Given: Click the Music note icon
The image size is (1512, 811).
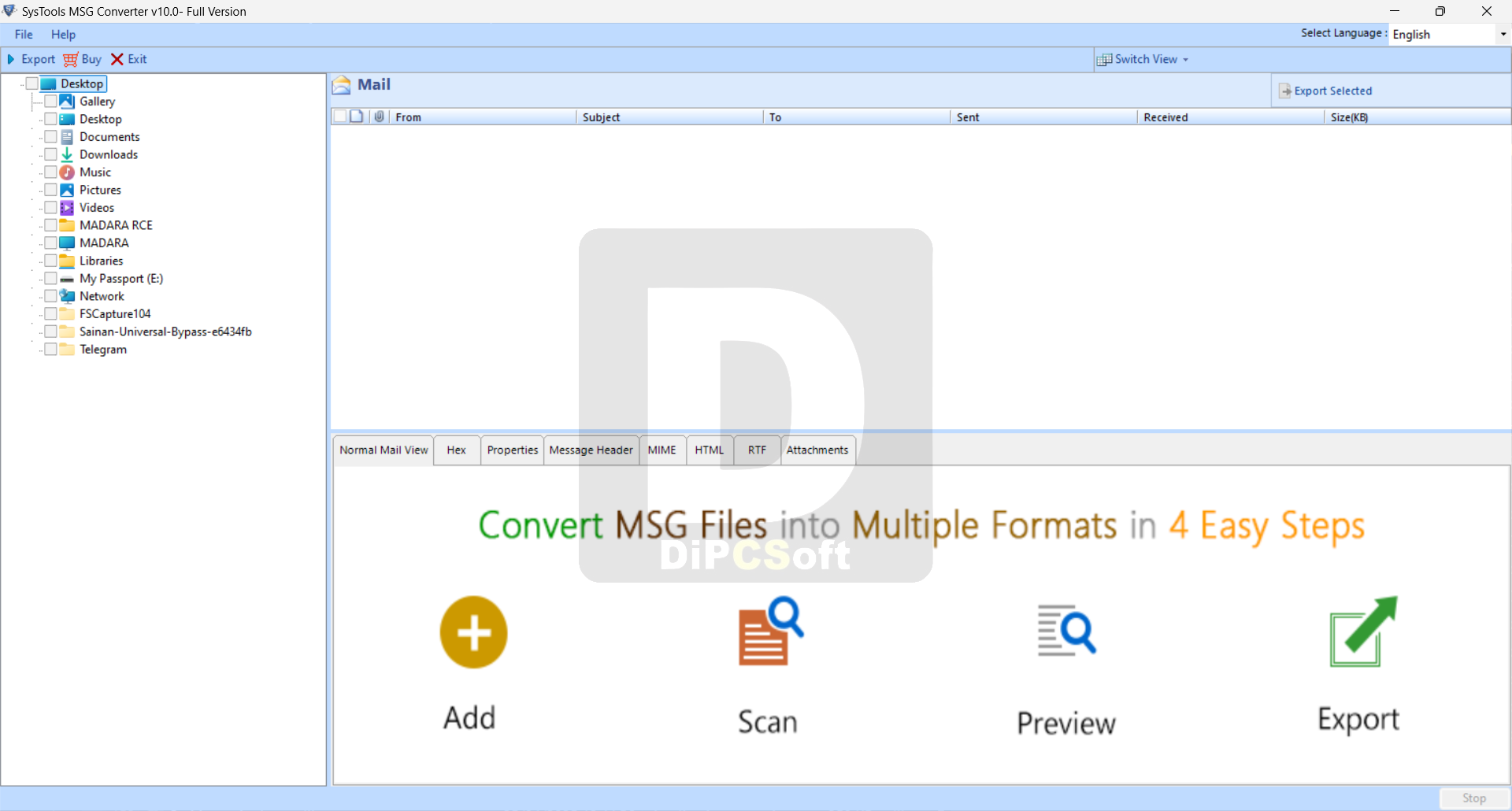Looking at the screenshot, I should [x=67, y=172].
